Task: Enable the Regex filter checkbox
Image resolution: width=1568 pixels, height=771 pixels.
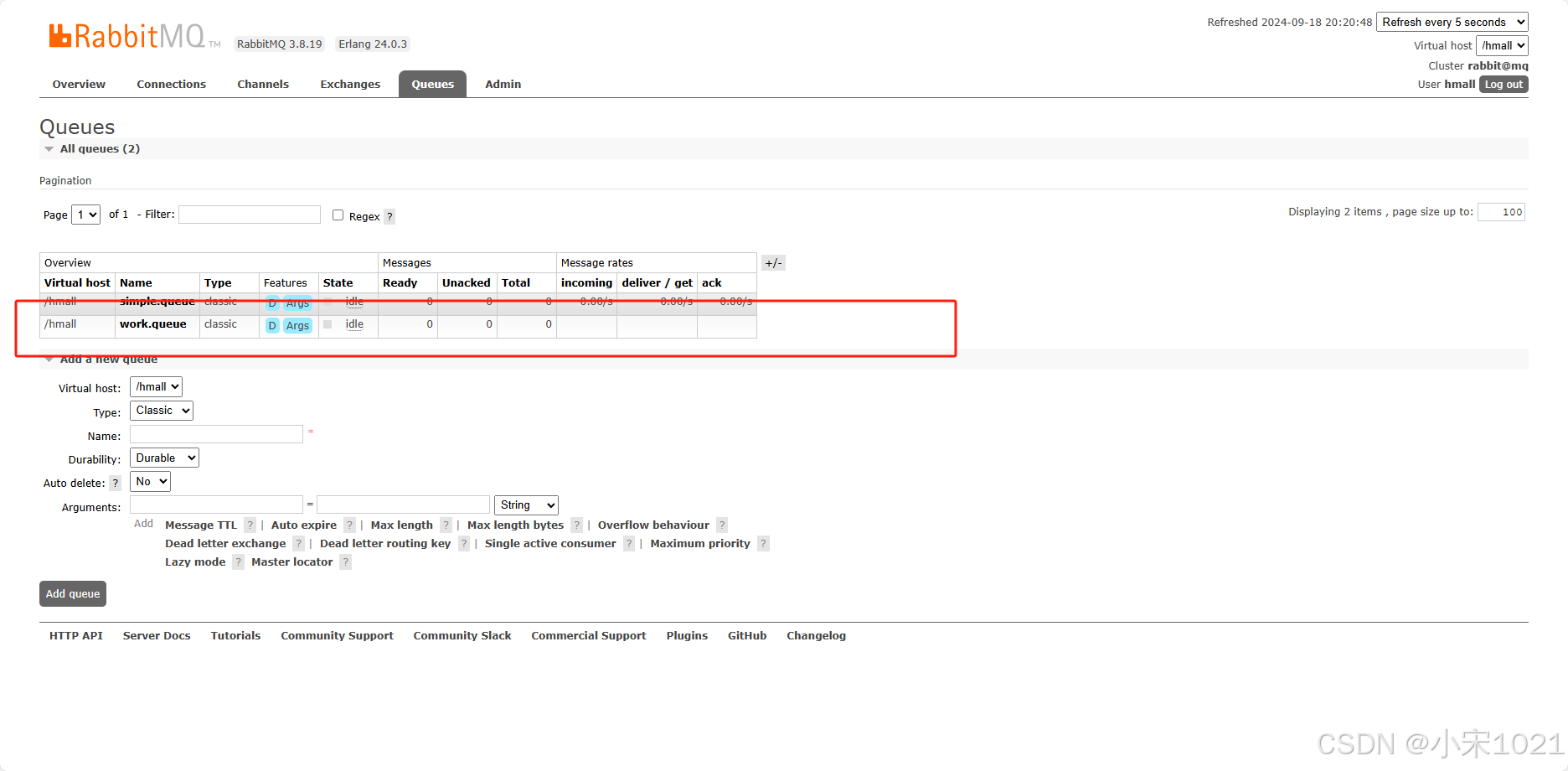Action: tap(338, 215)
